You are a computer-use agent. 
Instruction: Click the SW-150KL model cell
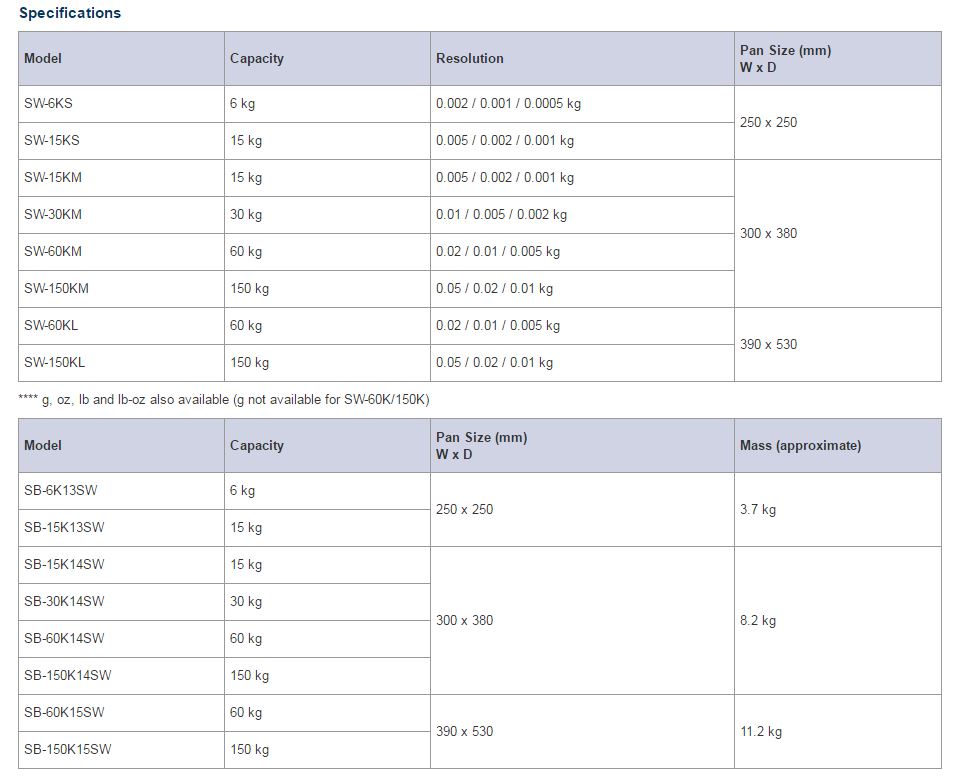pos(121,363)
